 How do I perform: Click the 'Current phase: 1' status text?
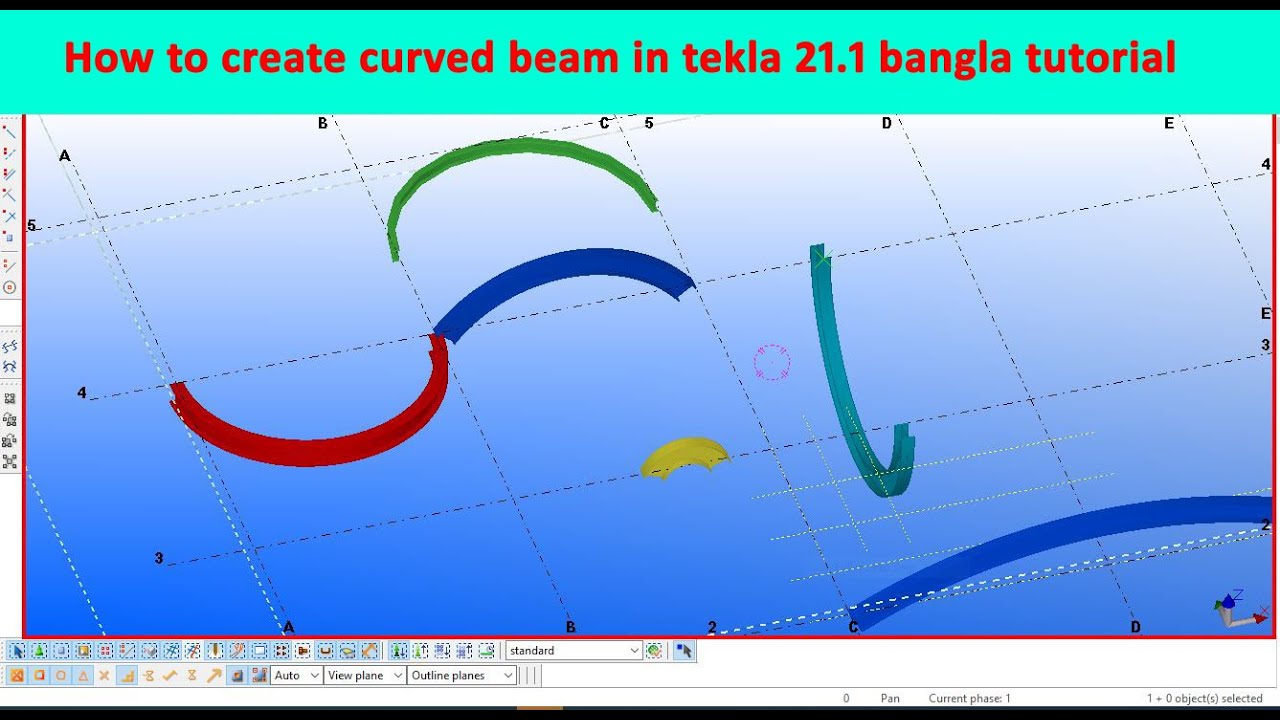[x=969, y=698]
